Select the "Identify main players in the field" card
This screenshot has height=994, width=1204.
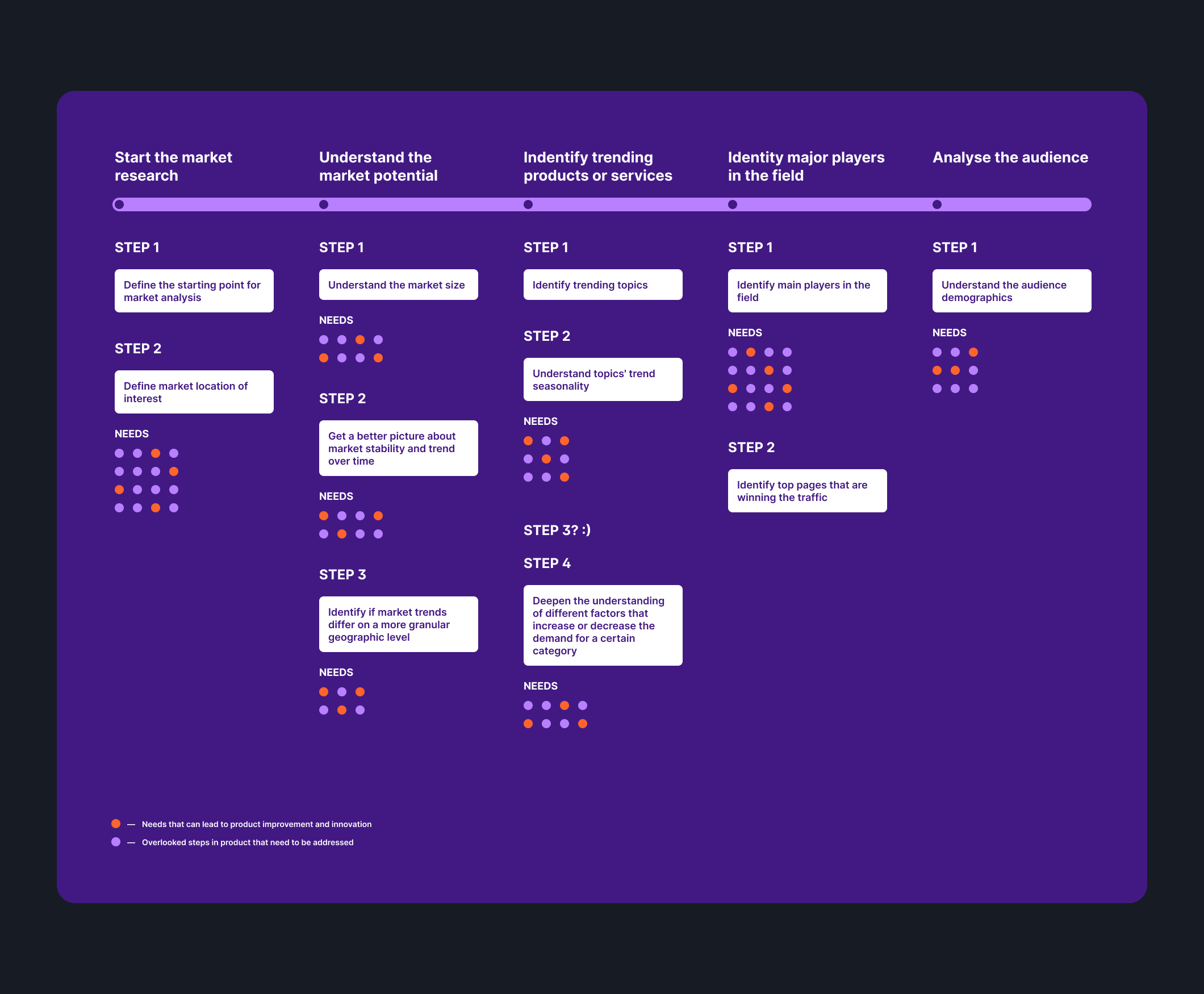pyautogui.click(x=806, y=291)
